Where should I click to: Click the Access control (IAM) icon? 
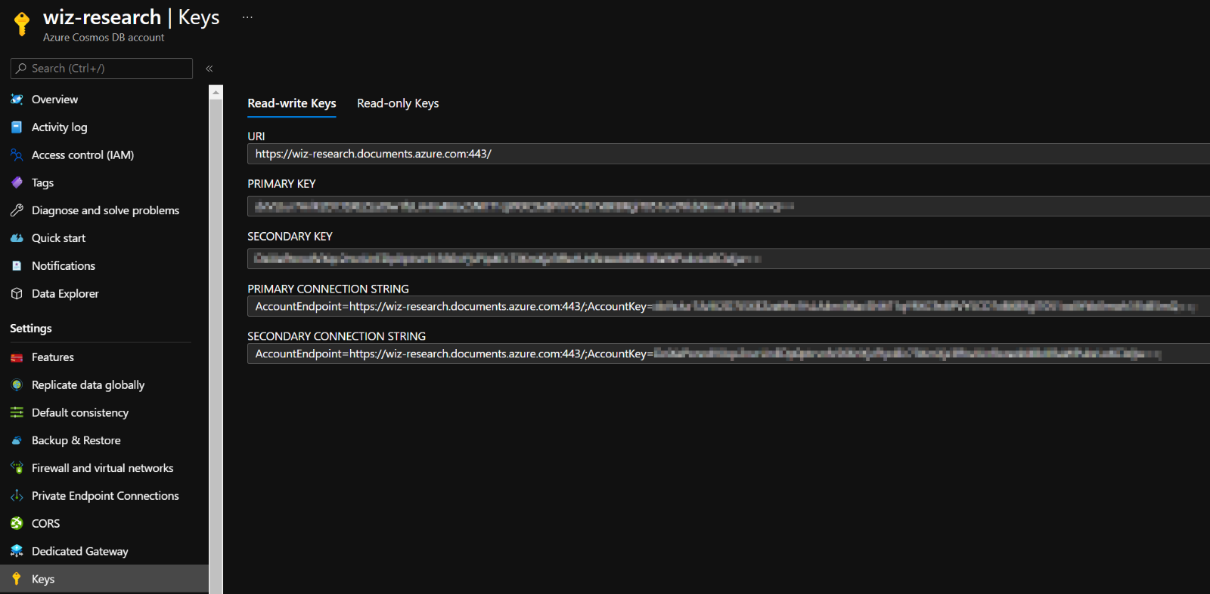(x=16, y=155)
